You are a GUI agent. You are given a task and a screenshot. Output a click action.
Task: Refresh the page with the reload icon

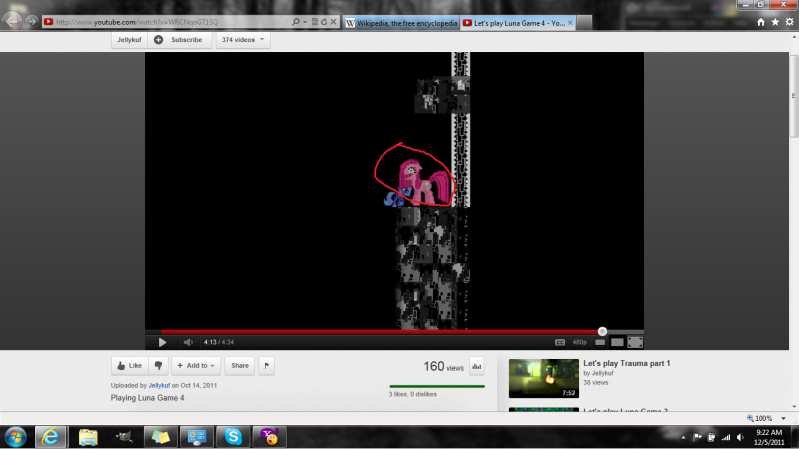pos(324,22)
